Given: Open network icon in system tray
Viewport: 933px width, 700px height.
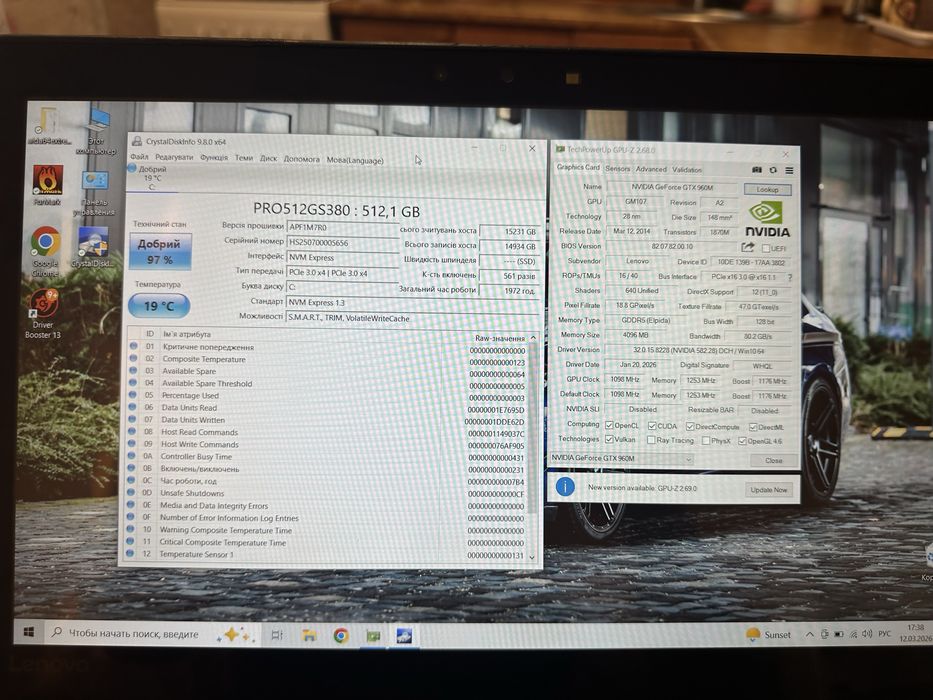Looking at the screenshot, I should (853, 635).
